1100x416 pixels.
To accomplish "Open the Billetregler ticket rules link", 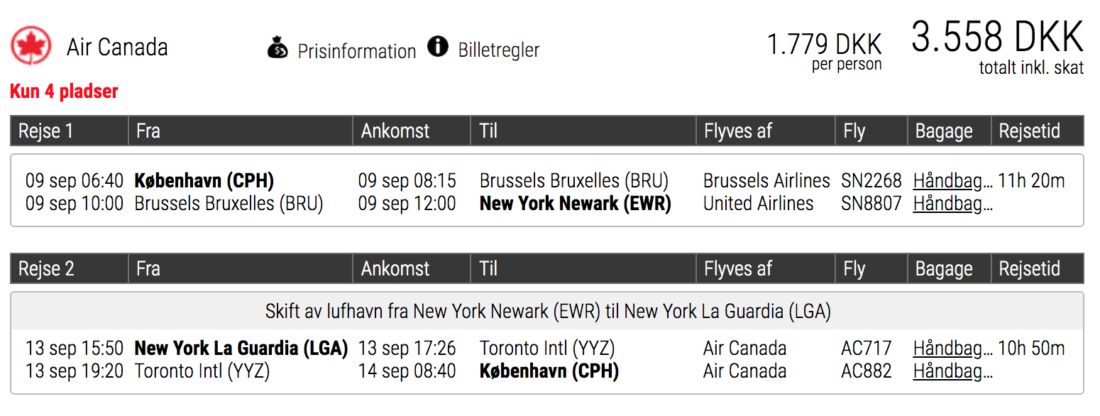I will point(499,51).
